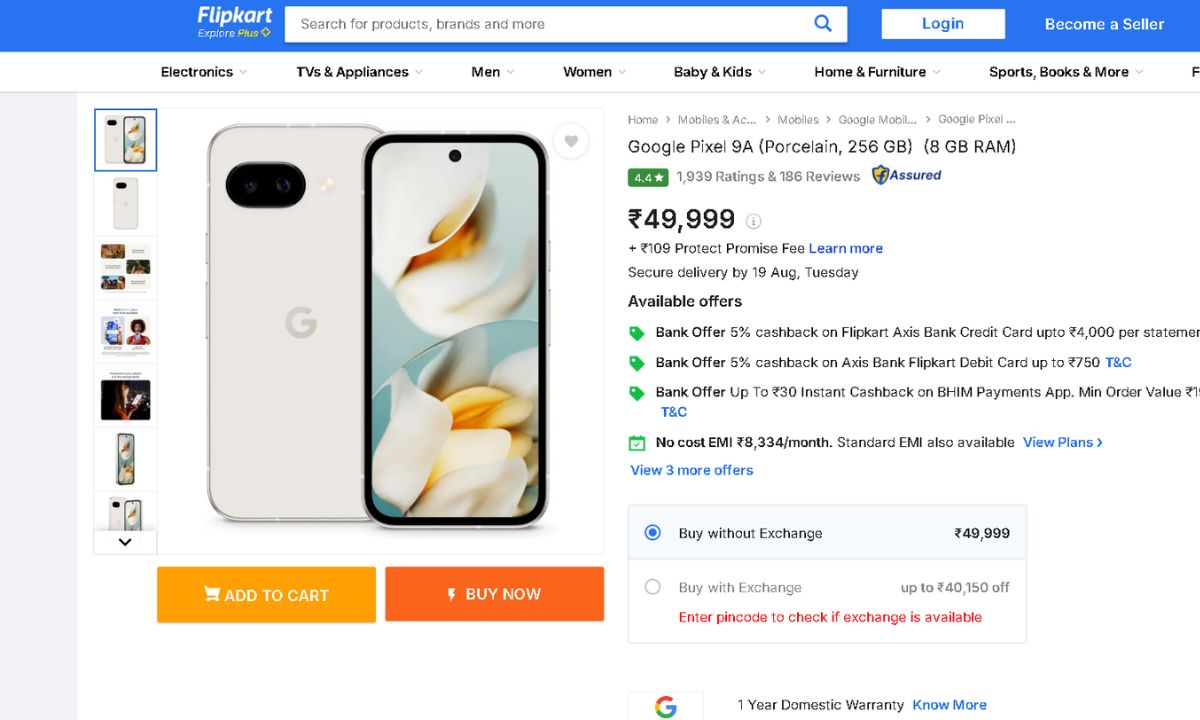Add phone to wishlist with heart icon
Image resolution: width=1200 pixels, height=720 pixels.
click(571, 142)
